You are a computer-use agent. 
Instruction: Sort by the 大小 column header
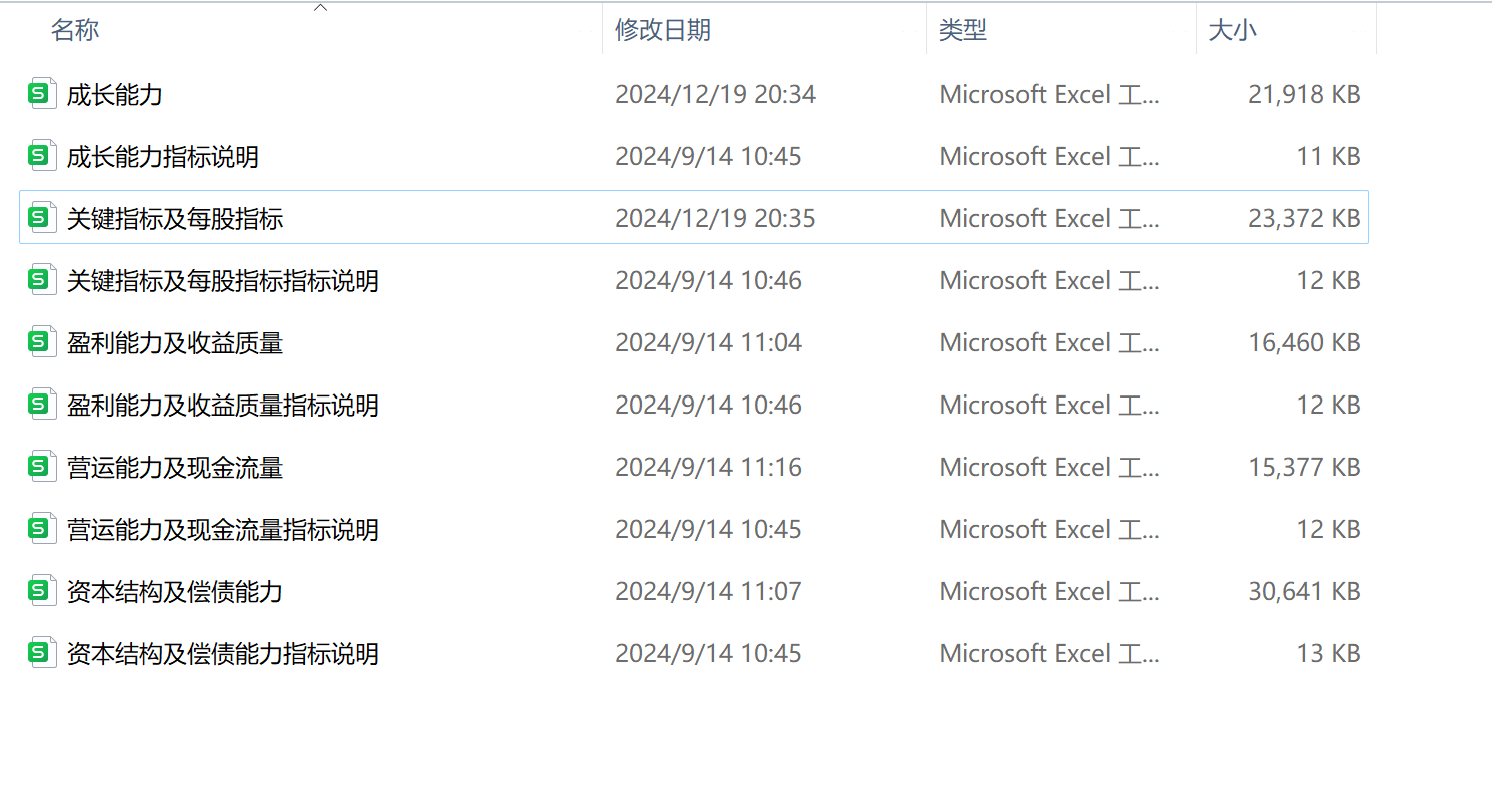coord(1232,30)
